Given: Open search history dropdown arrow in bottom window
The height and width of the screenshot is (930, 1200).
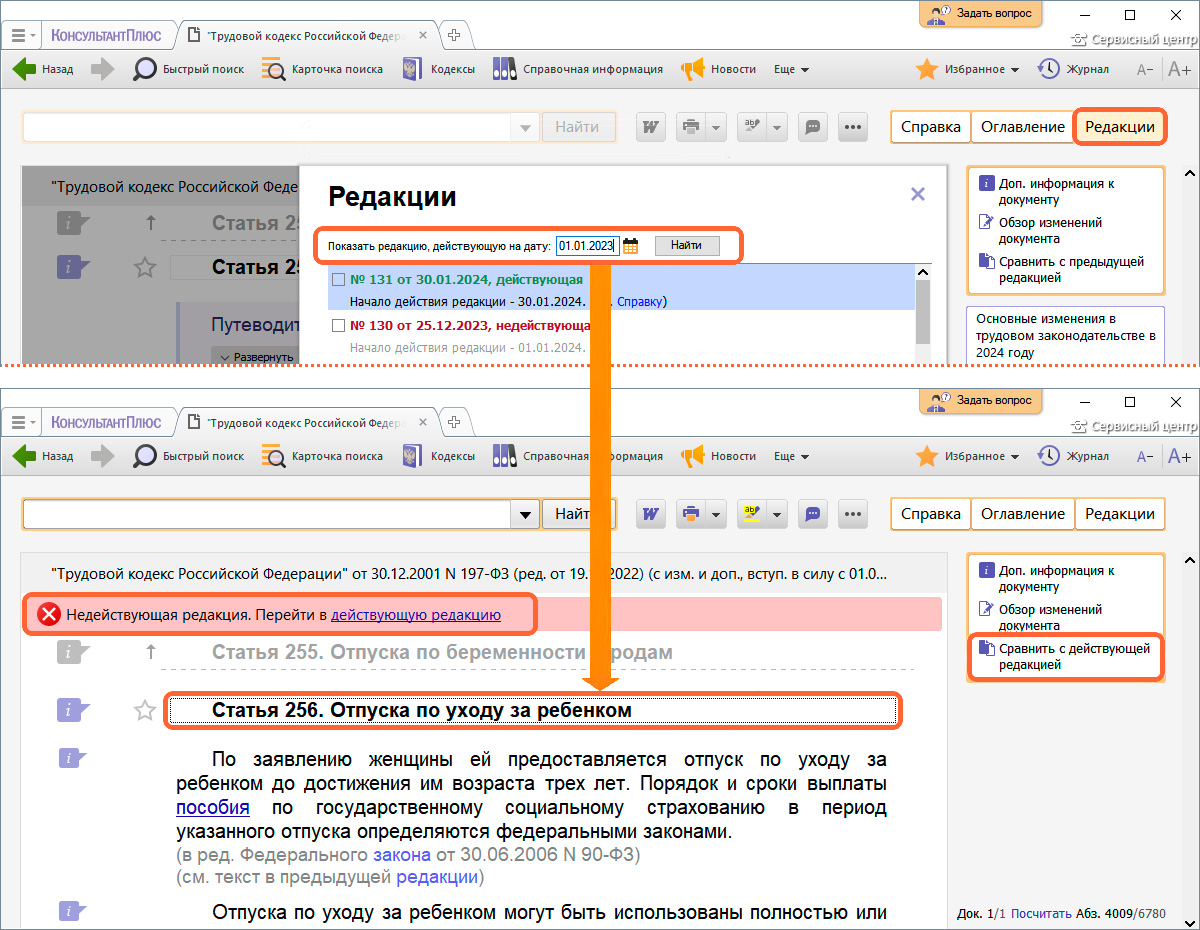Looking at the screenshot, I should [524, 515].
